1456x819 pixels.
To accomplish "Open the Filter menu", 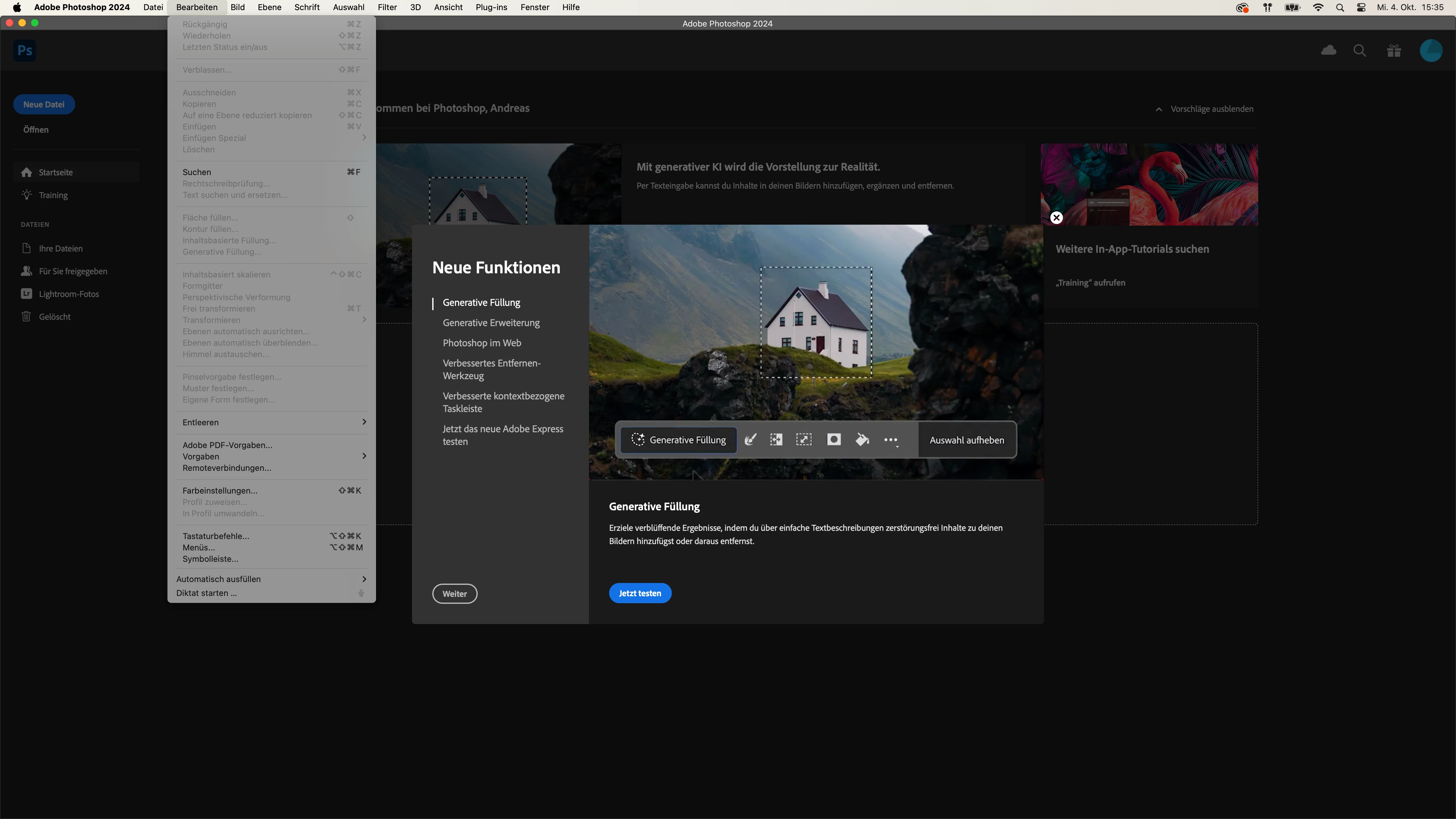I will click(387, 7).
